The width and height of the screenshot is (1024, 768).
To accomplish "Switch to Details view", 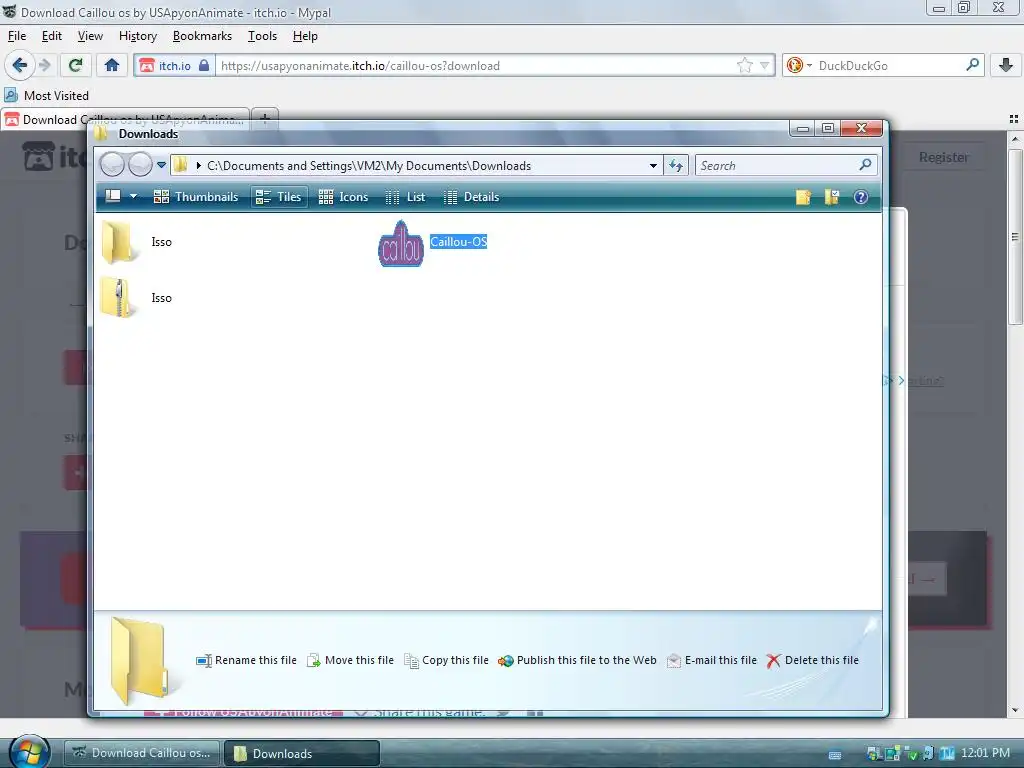I will [x=471, y=197].
